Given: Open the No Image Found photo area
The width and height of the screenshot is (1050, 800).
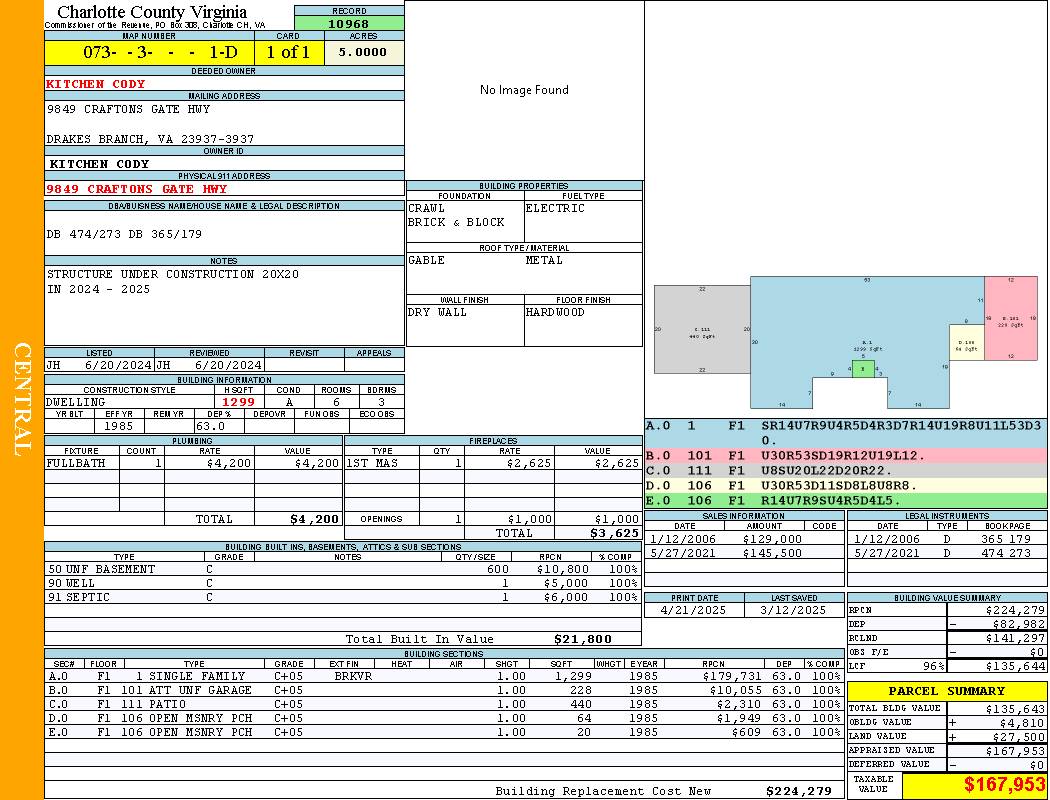Looking at the screenshot, I should tap(524, 90).
